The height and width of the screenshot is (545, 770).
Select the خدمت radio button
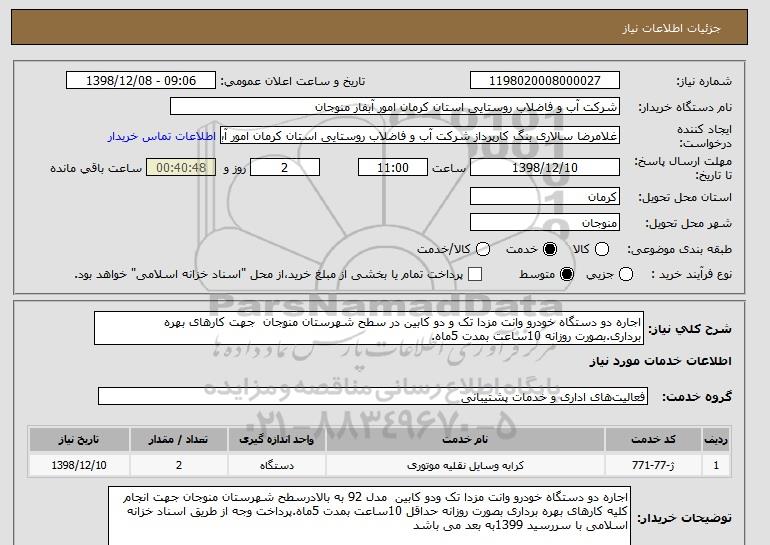point(550,249)
